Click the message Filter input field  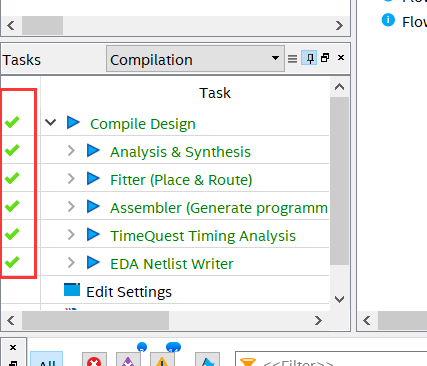tap(331, 360)
